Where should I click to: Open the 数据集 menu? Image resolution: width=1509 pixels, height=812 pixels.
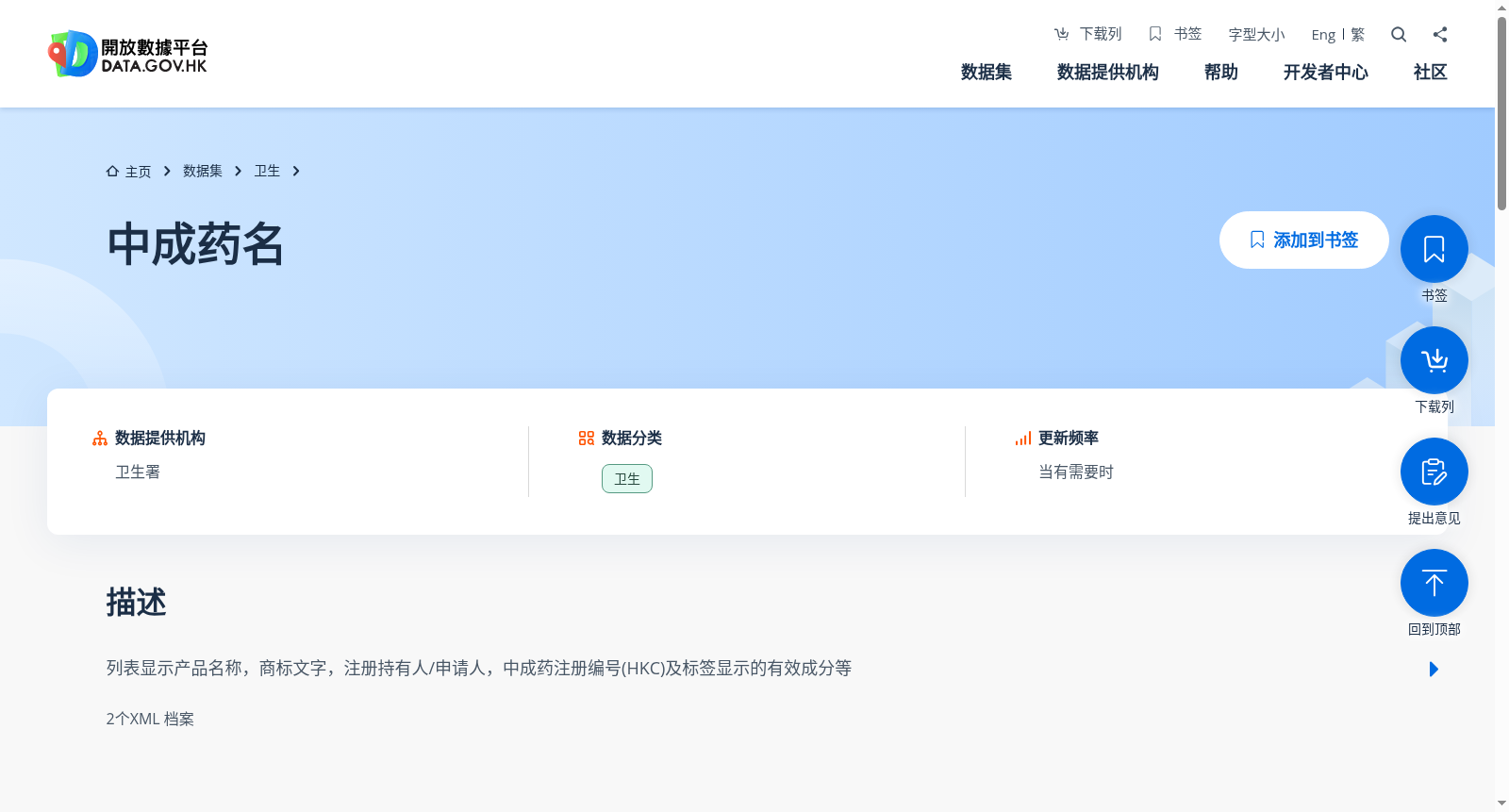pyautogui.click(x=987, y=73)
